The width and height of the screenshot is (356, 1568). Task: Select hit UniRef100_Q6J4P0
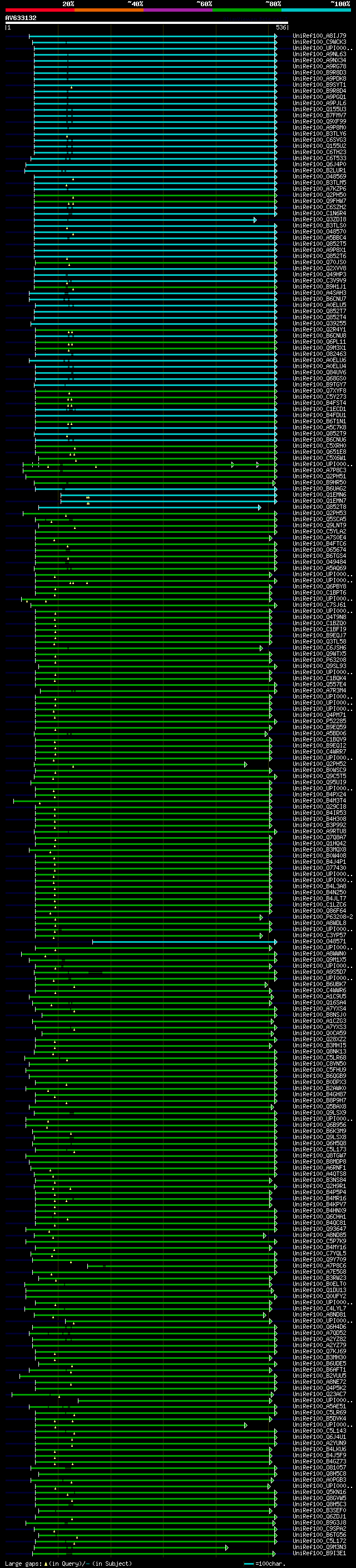319,164
